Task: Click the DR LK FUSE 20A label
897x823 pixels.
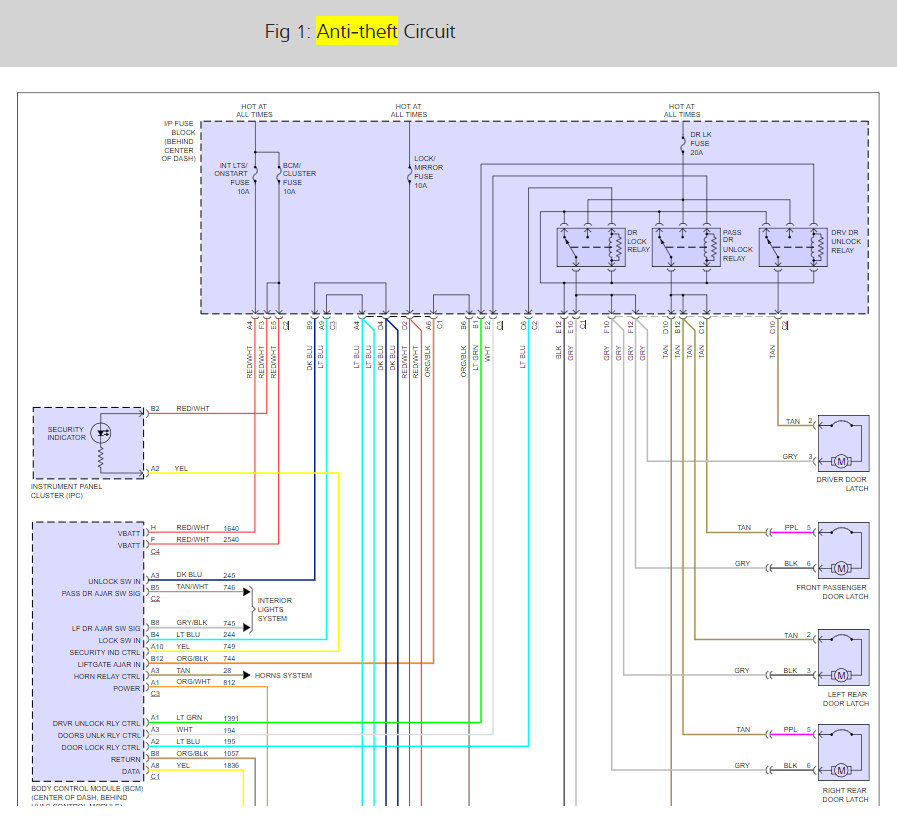Action: coord(700,144)
